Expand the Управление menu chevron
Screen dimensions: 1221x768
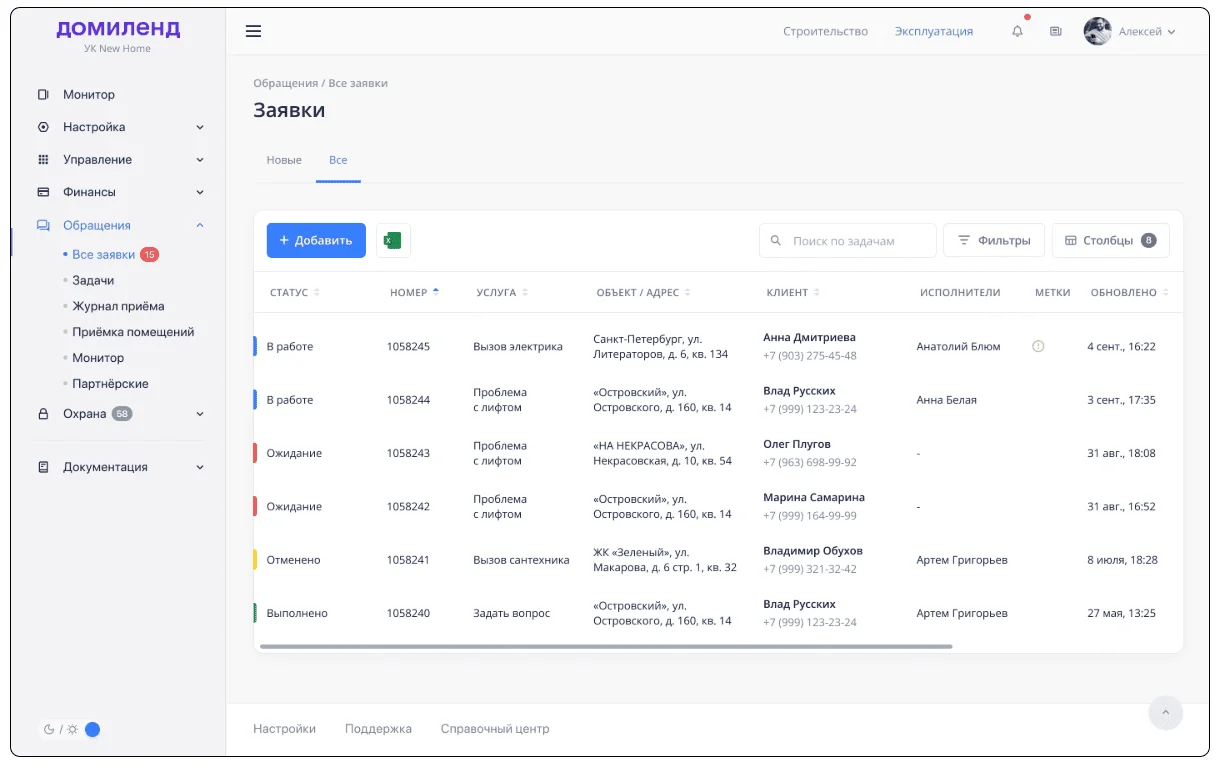point(200,160)
